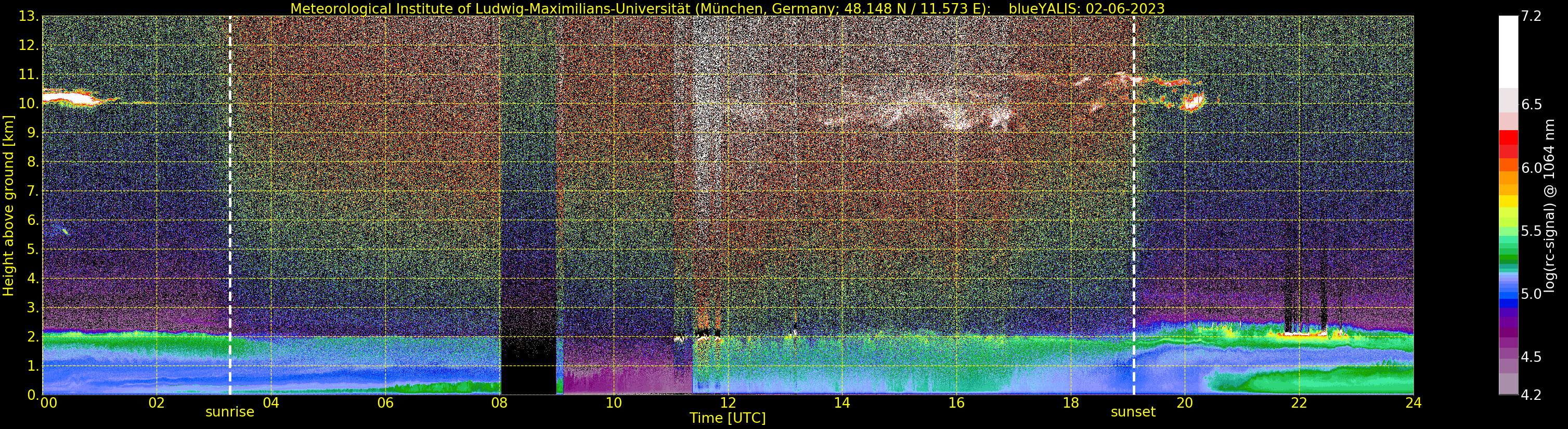Click the time-axis tick label "06"
The image size is (1568, 429).
385,403
